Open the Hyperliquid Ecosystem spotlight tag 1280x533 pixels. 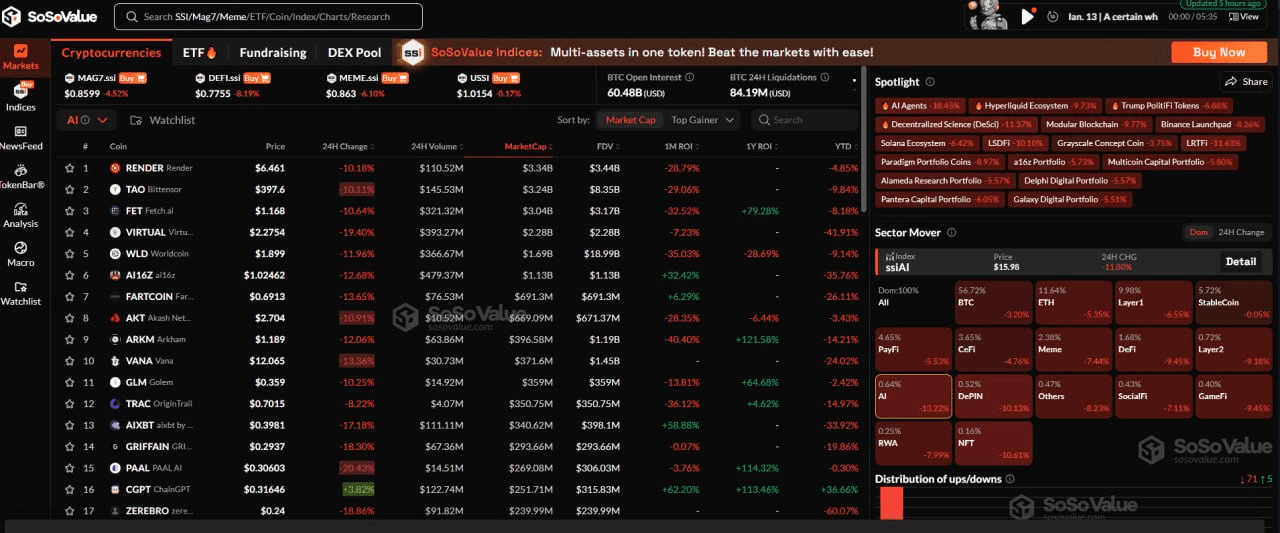pos(1034,105)
